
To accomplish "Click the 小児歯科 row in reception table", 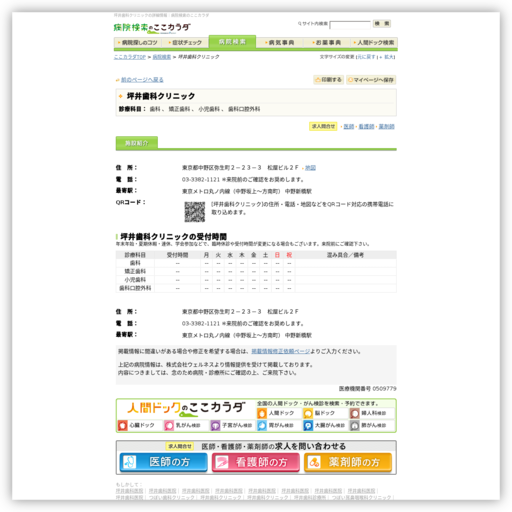I will (x=256, y=280).
